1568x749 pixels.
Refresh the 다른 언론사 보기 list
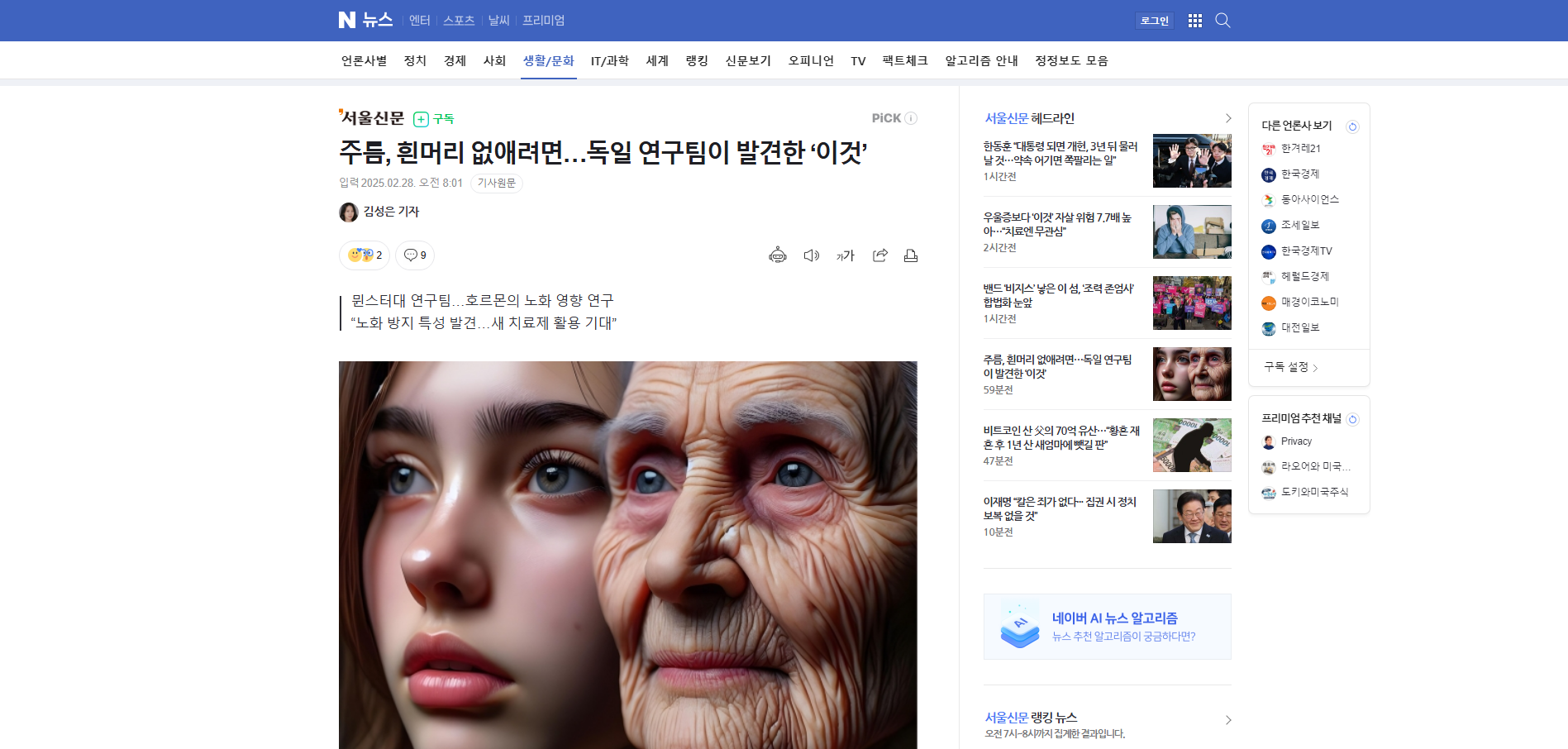point(1352,126)
